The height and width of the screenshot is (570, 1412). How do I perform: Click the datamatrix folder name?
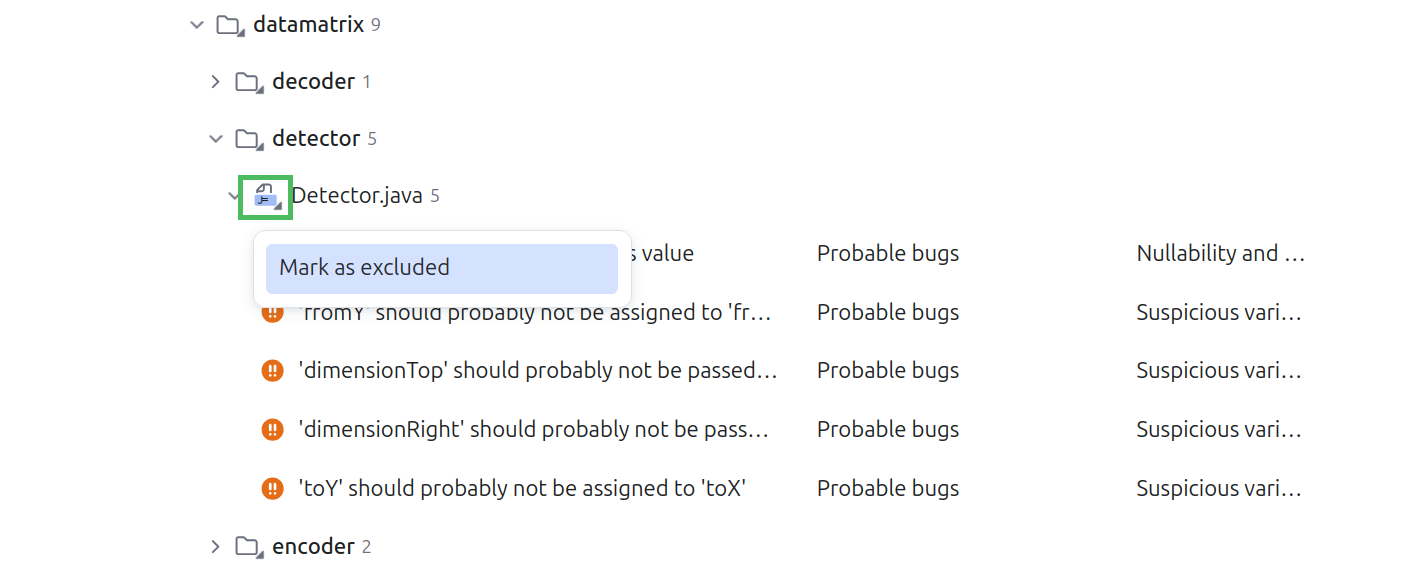[308, 24]
